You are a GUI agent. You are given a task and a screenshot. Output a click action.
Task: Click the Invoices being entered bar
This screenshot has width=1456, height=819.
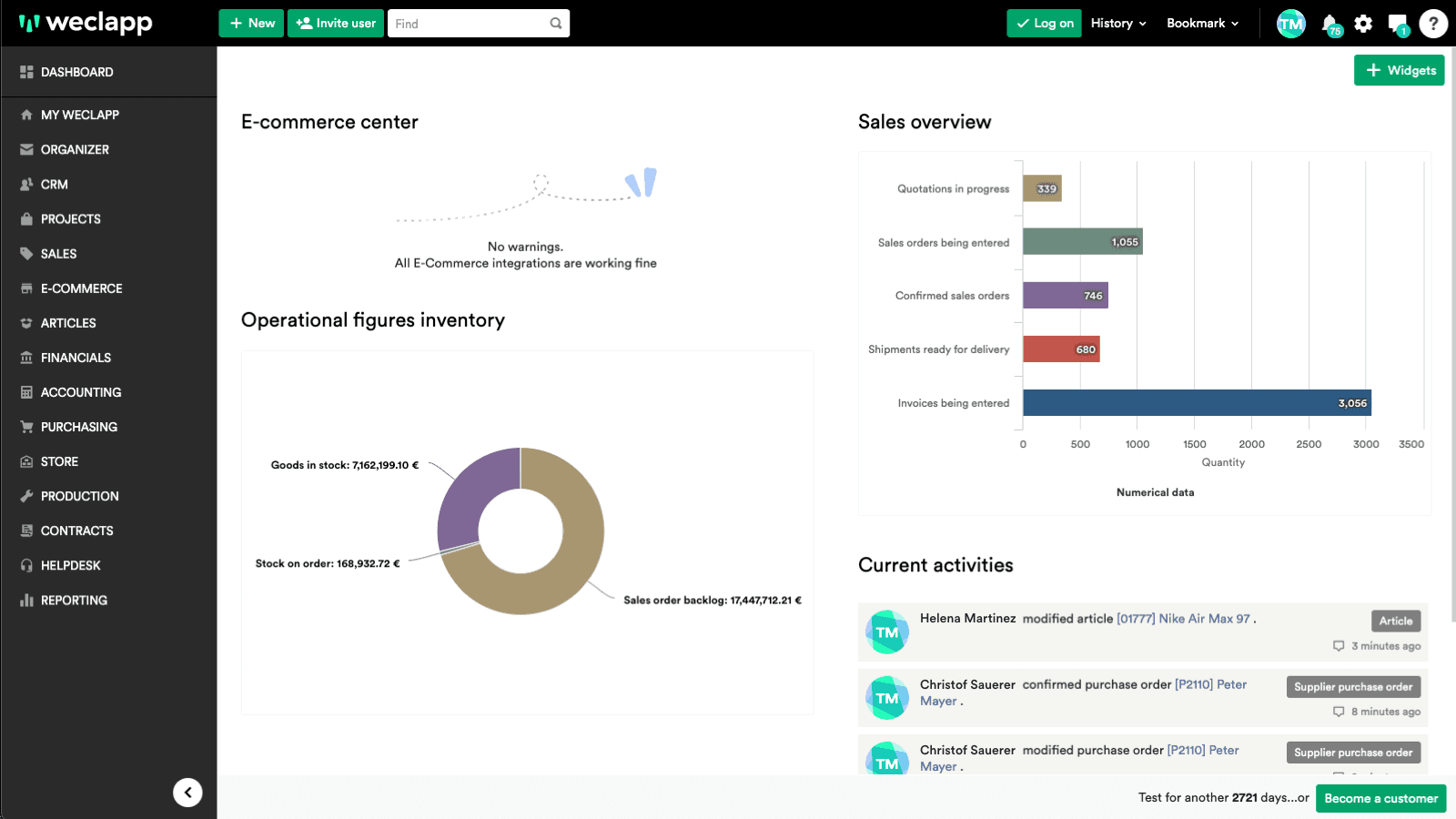(x=1196, y=403)
